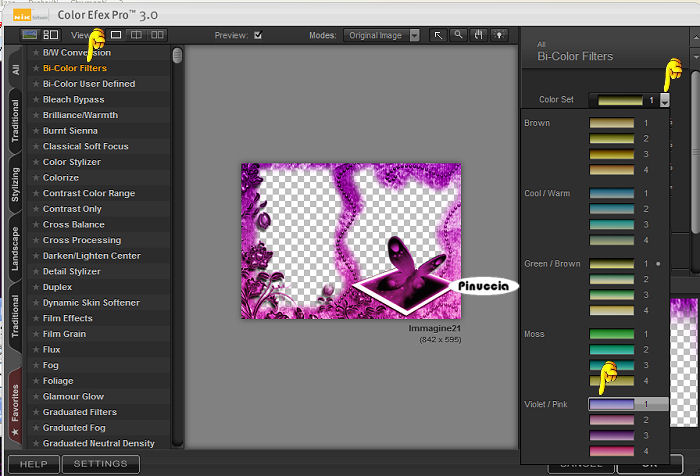Select the zoom magnifier tool

click(458, 35)
